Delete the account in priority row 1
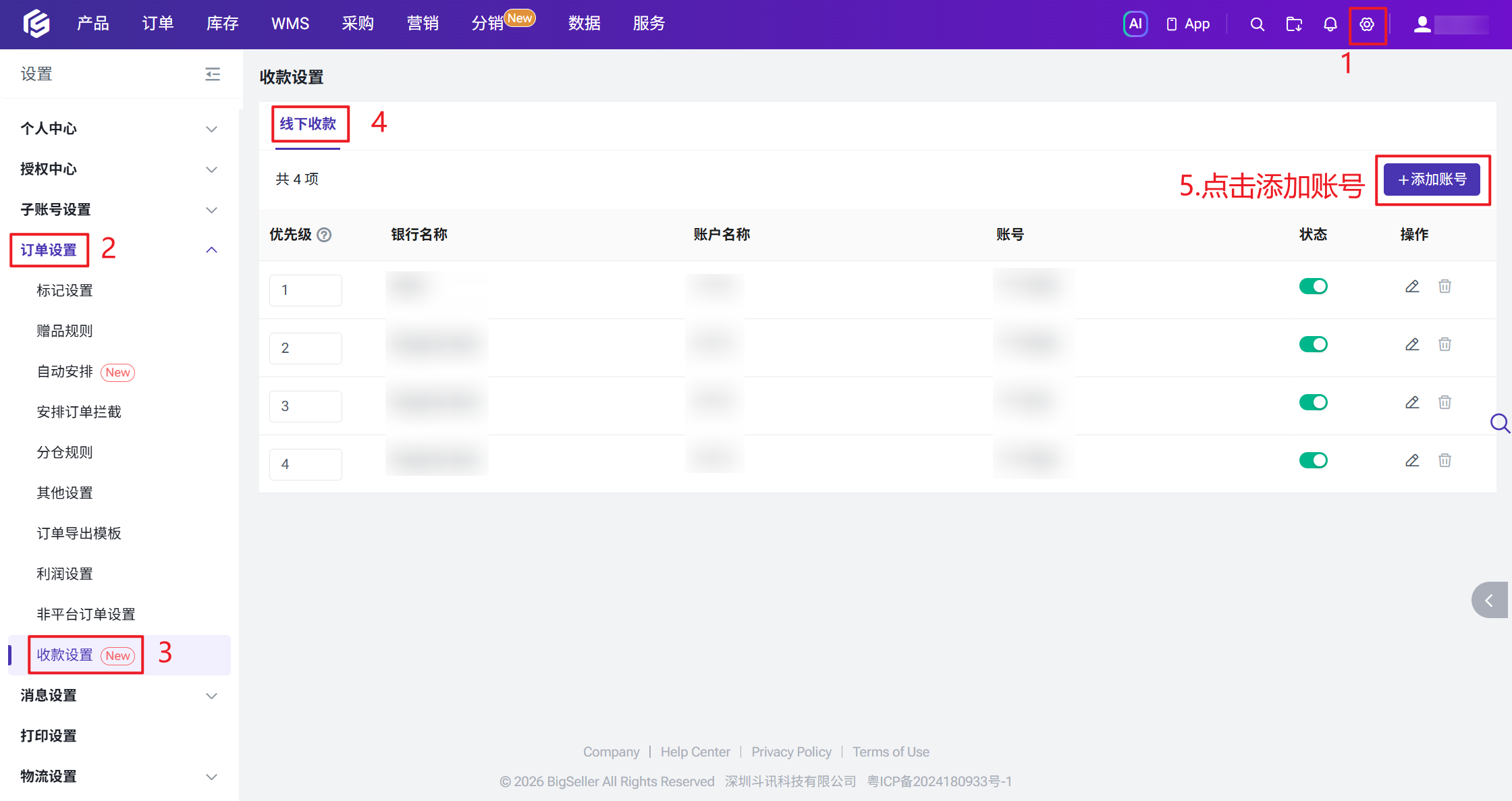 (1444, 286)
